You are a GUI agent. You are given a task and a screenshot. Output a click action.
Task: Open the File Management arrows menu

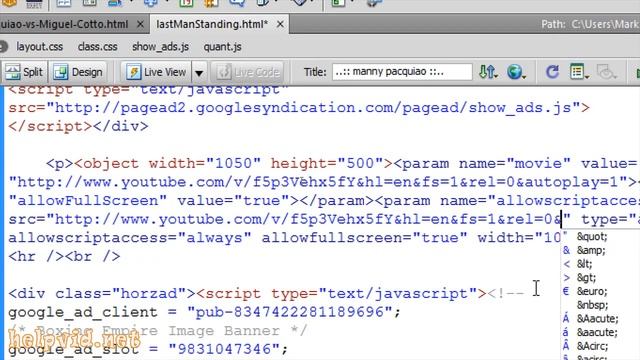tap(488, 72)
